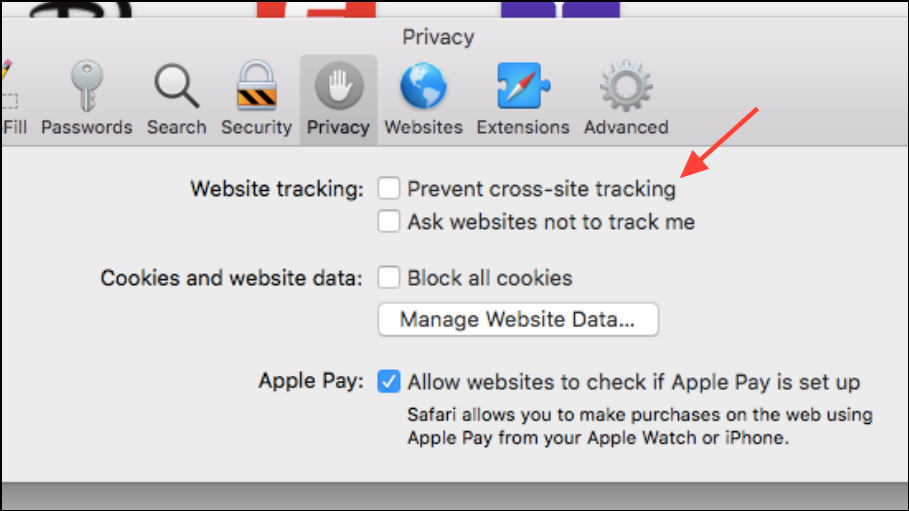Viewport: 909px width, 511px height.
Task: Open the Websites globe icon
Action: coord(424,86)
